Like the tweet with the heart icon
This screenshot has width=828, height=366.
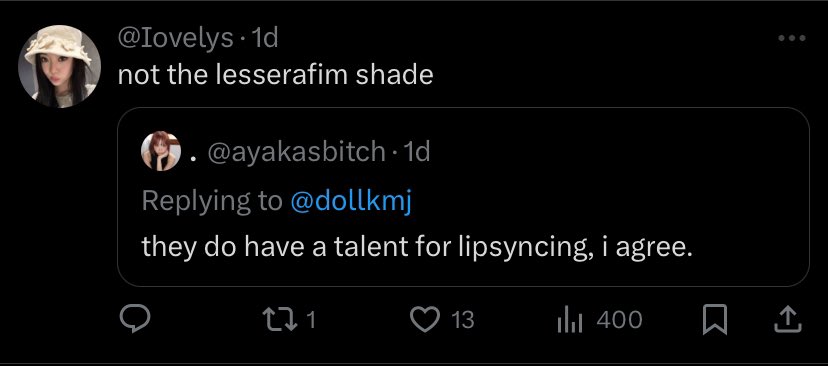coord(425,320)
